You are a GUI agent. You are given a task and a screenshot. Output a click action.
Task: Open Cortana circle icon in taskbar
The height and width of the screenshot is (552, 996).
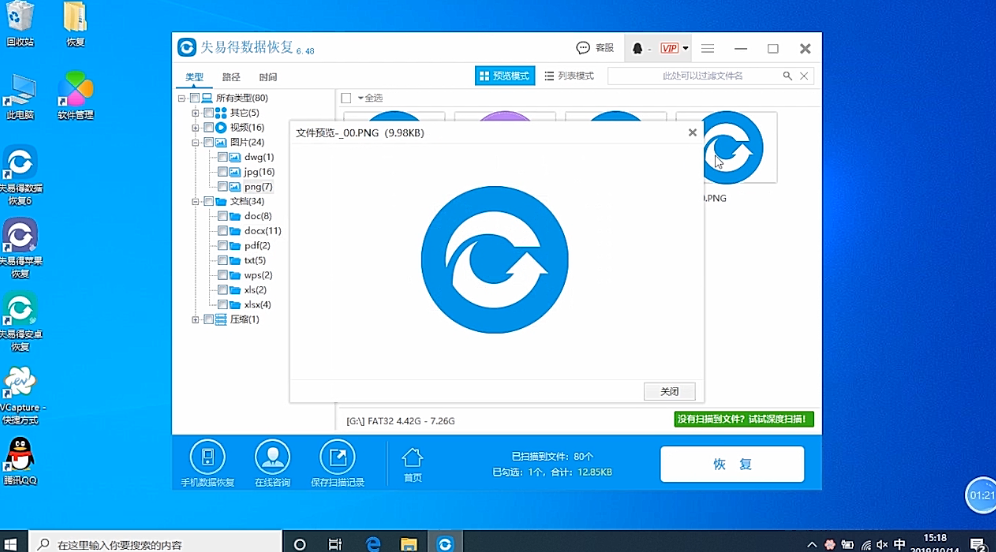(x=299, y=544)
